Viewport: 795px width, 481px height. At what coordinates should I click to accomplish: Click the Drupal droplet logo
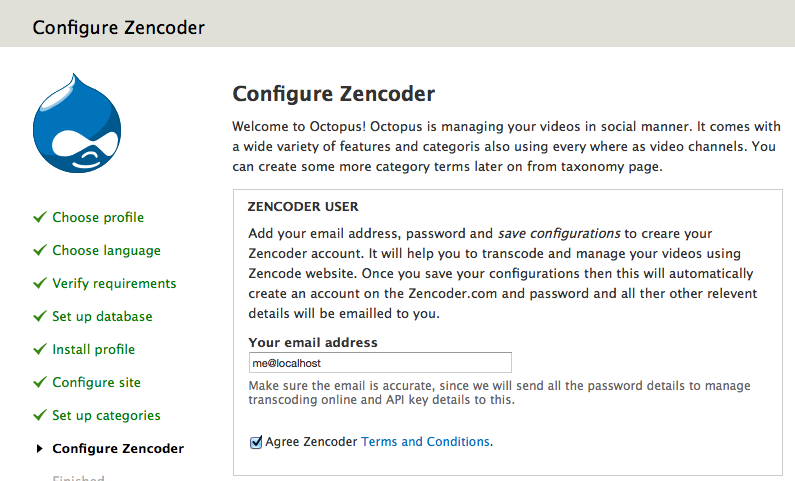77,127
